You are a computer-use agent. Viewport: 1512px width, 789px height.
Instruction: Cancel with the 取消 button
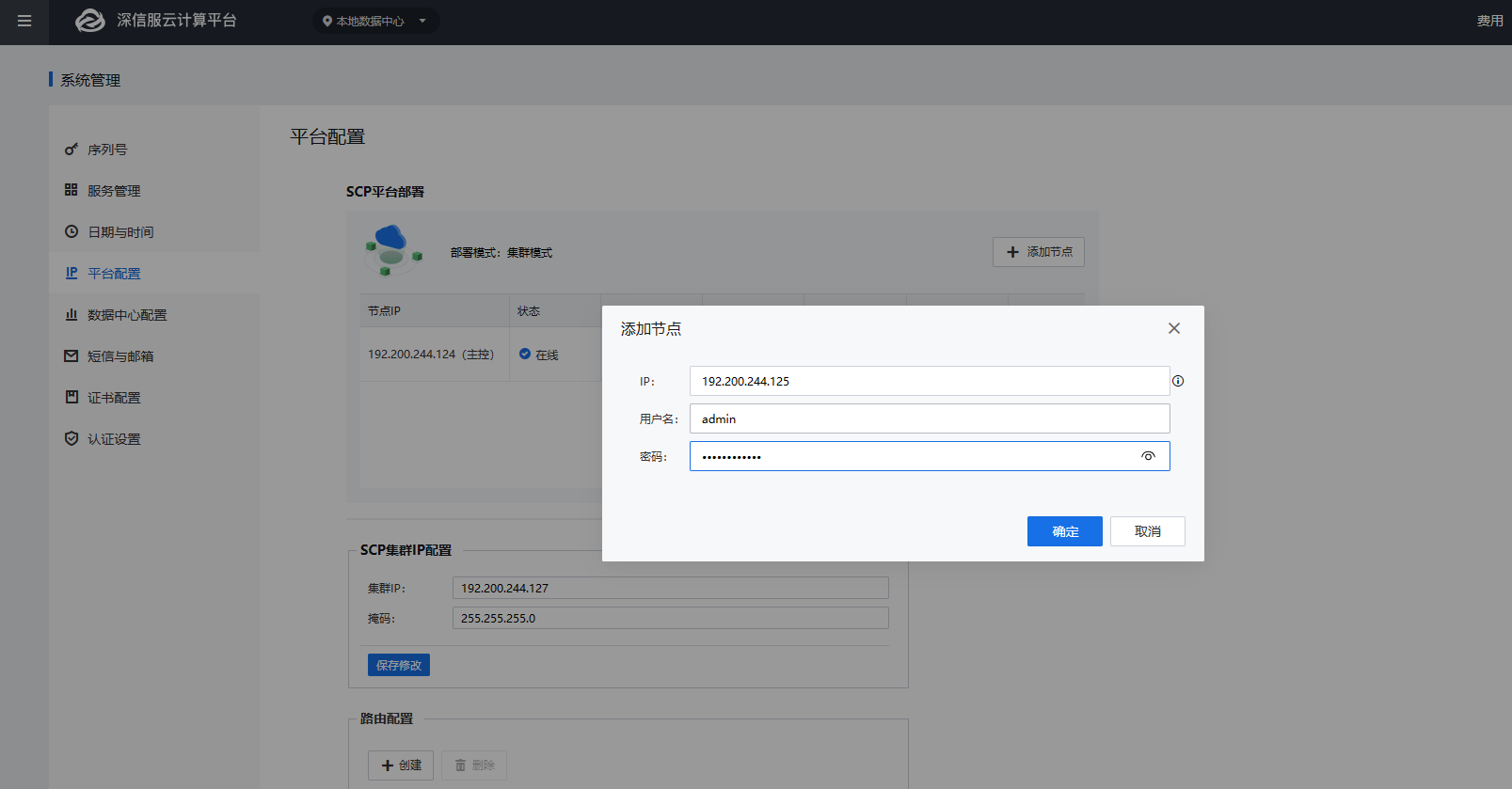(1148, 531)
